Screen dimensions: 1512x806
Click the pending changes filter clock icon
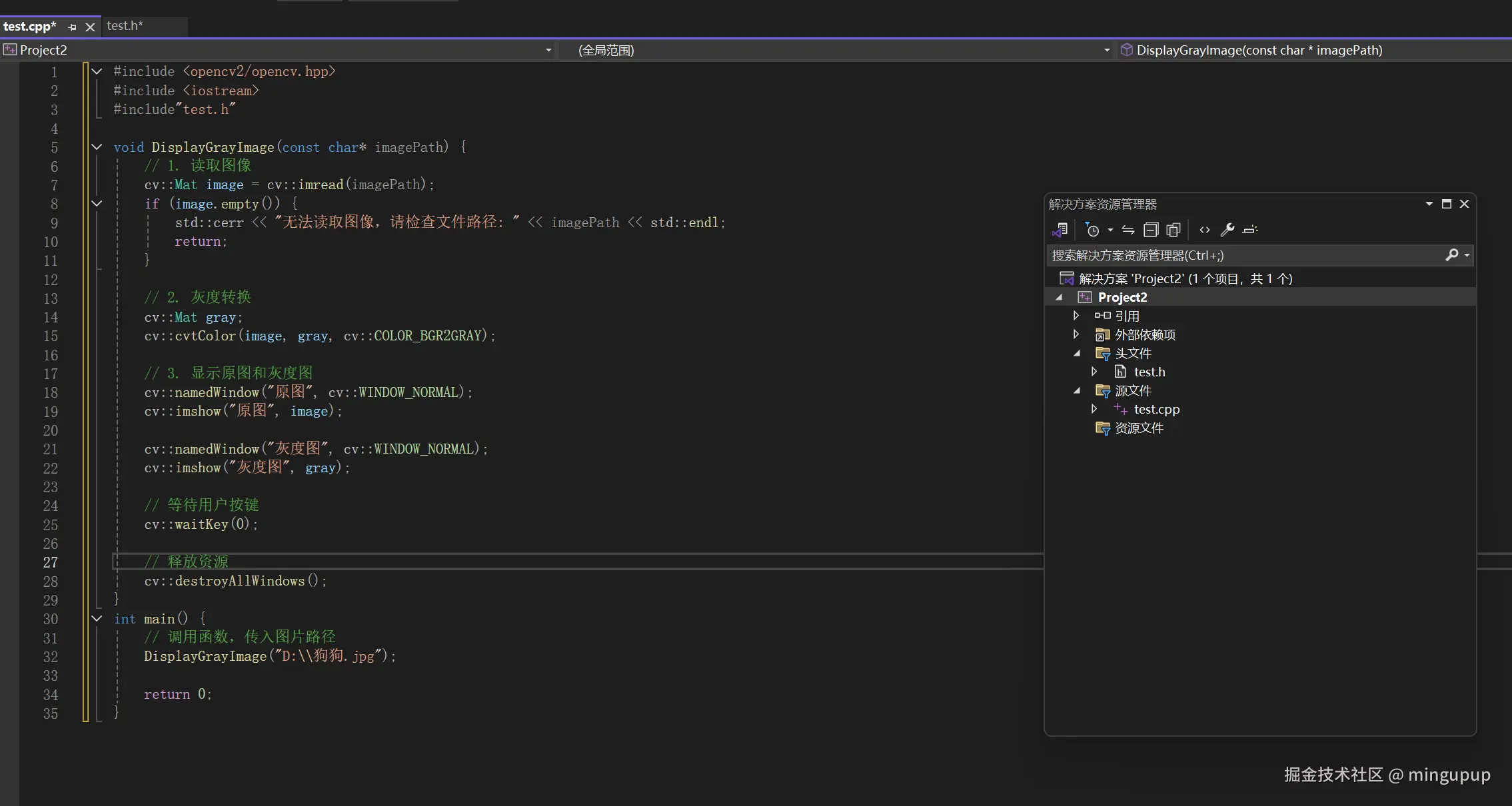click(1092, 230)
